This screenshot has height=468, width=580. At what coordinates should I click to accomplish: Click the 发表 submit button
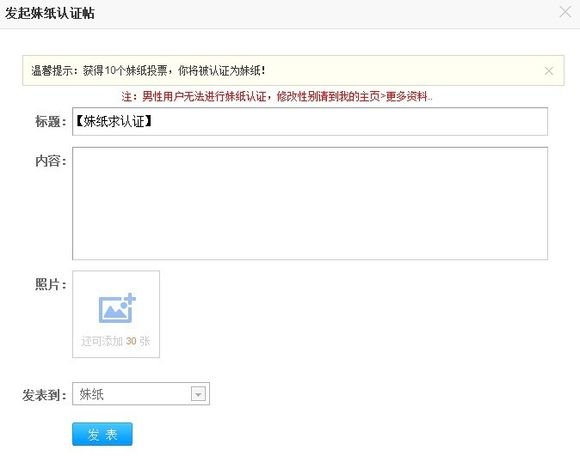tap(102, 434)
